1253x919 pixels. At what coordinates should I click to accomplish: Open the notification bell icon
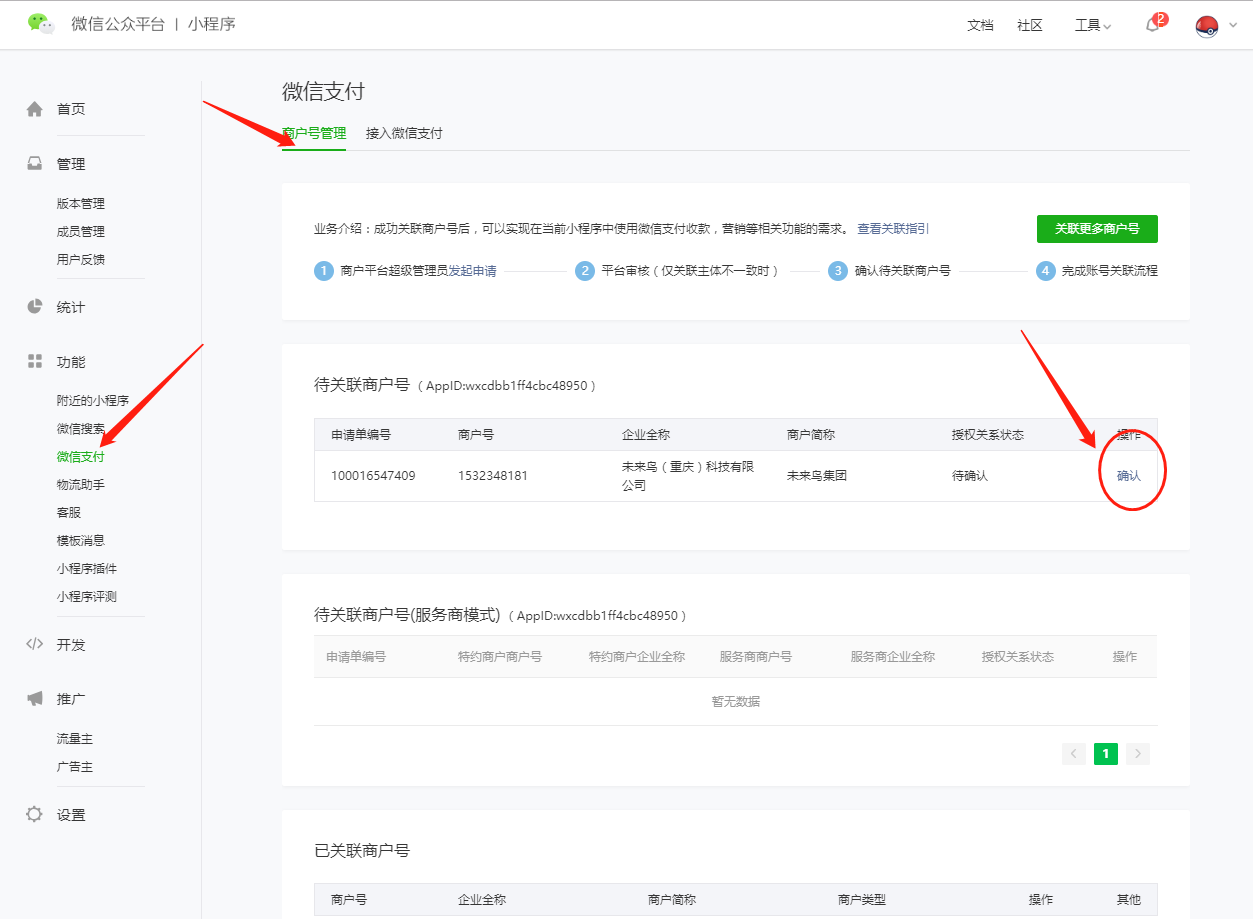coord(1153,25)
